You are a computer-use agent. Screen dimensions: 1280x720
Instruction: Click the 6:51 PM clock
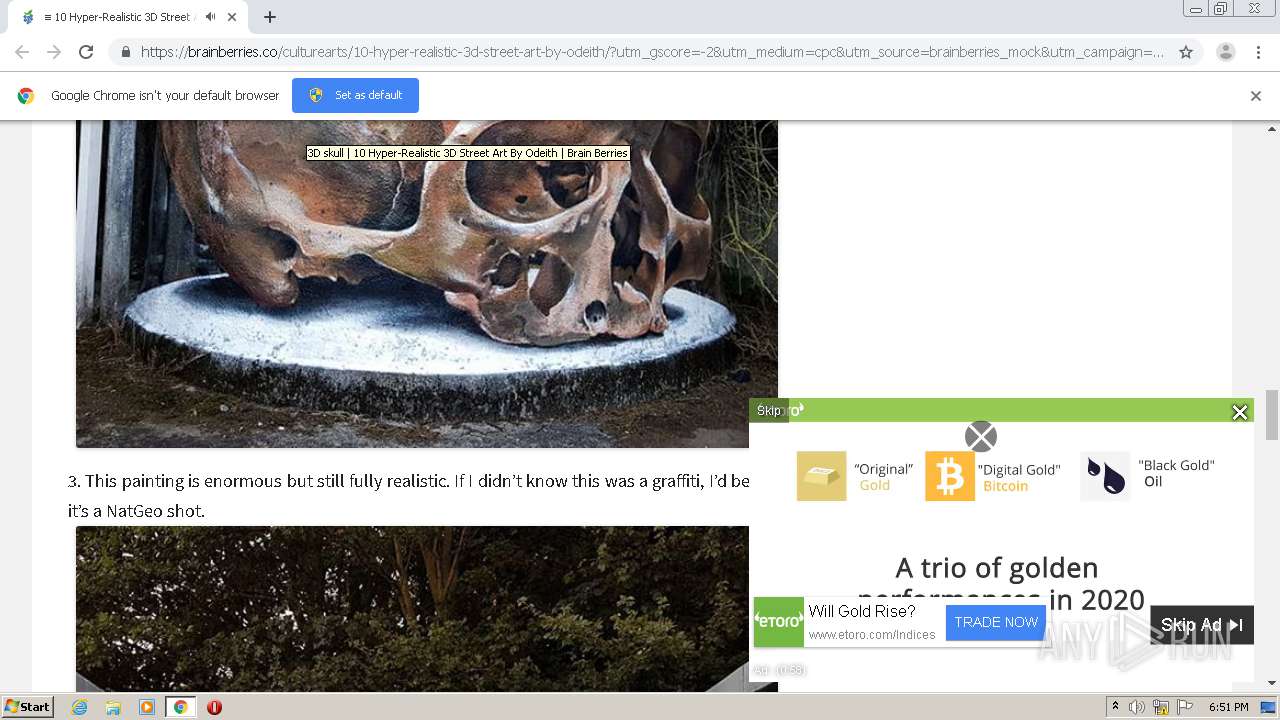(x=1229, y=707)
